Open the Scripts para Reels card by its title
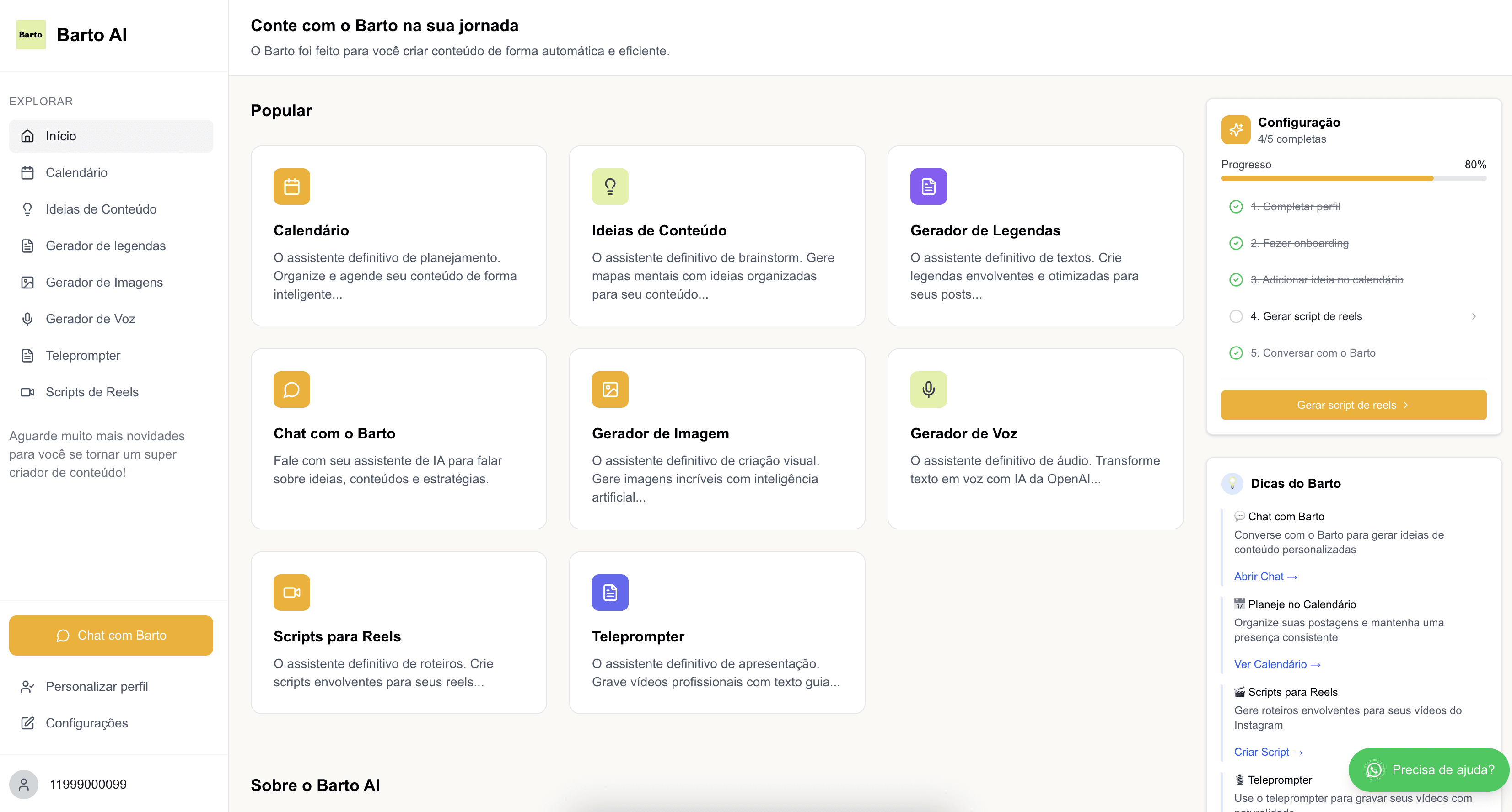 point(337,636)
